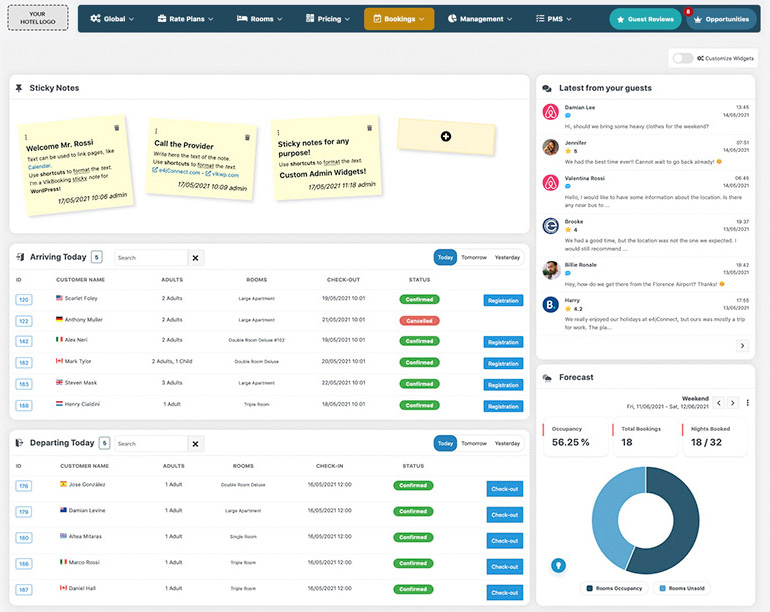Open Jennifer's guest review avatar

click(x=550, y=147)
